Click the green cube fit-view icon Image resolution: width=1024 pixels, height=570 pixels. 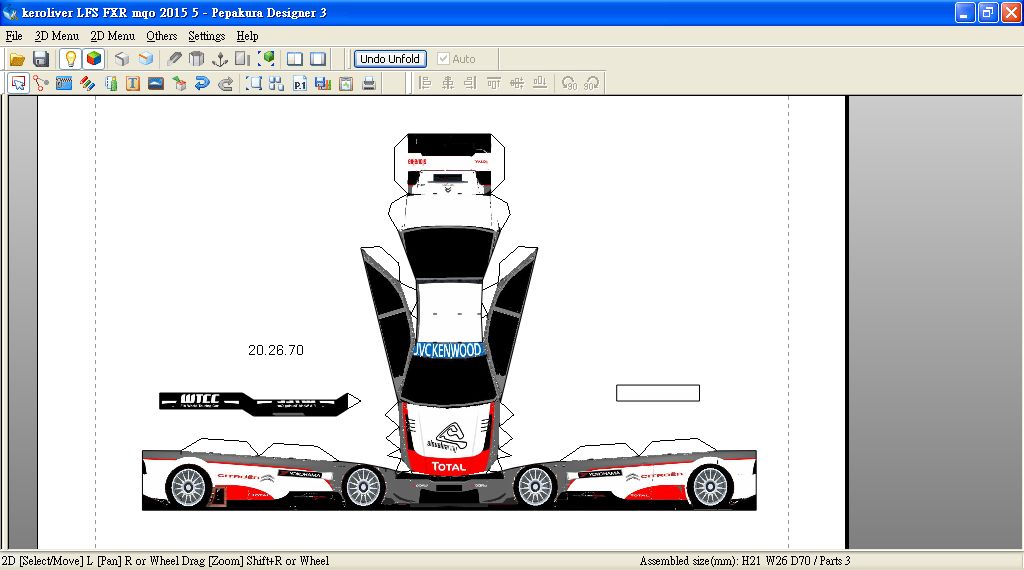[x=266, y=59]
